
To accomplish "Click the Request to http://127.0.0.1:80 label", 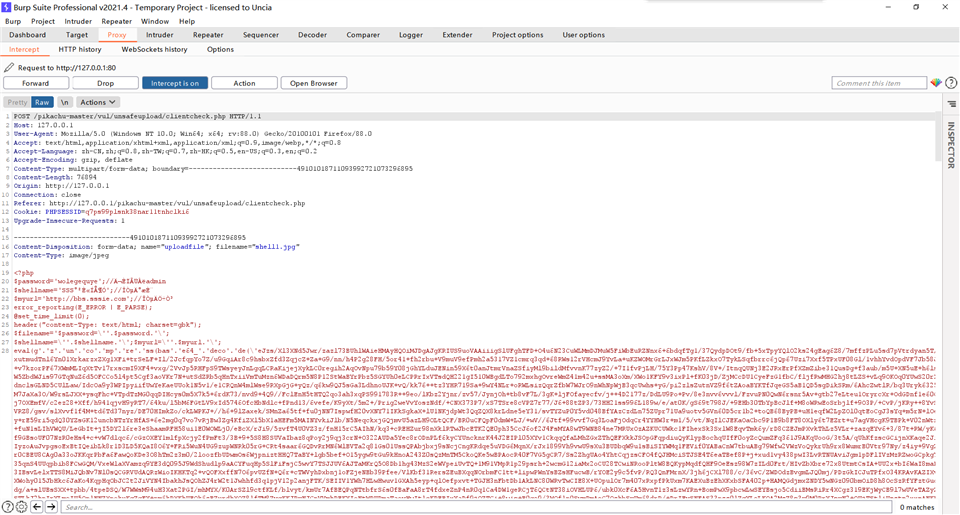I will click(x=67, y=68).
